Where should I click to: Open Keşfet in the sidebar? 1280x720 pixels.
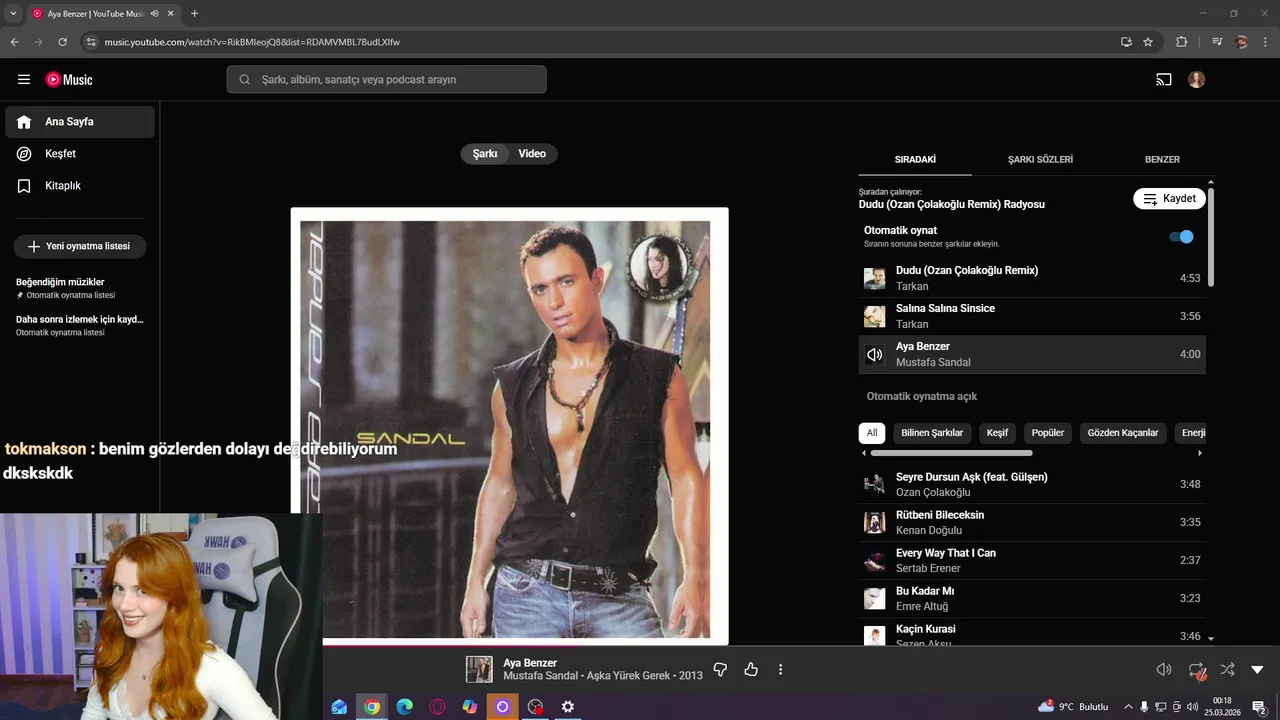[x=80, y=154]
